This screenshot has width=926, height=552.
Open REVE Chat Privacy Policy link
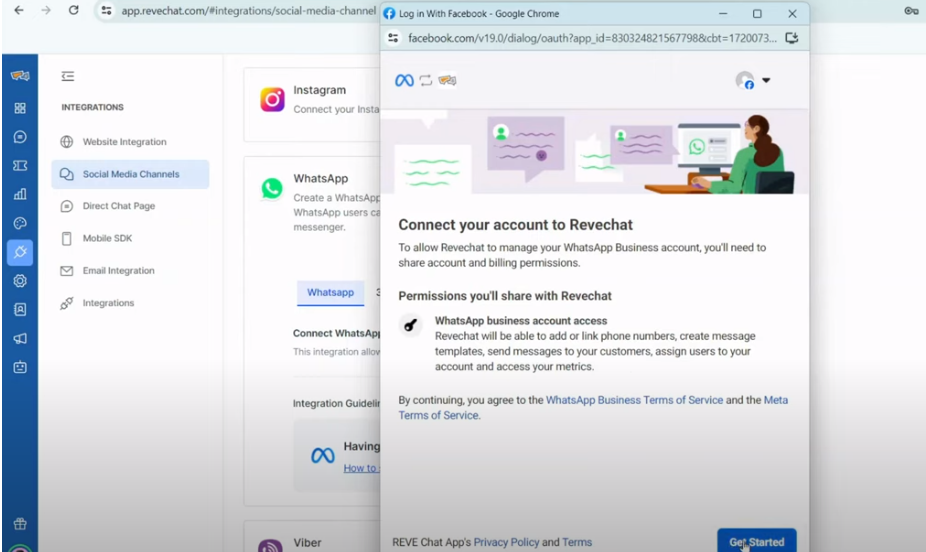(506, 542)
